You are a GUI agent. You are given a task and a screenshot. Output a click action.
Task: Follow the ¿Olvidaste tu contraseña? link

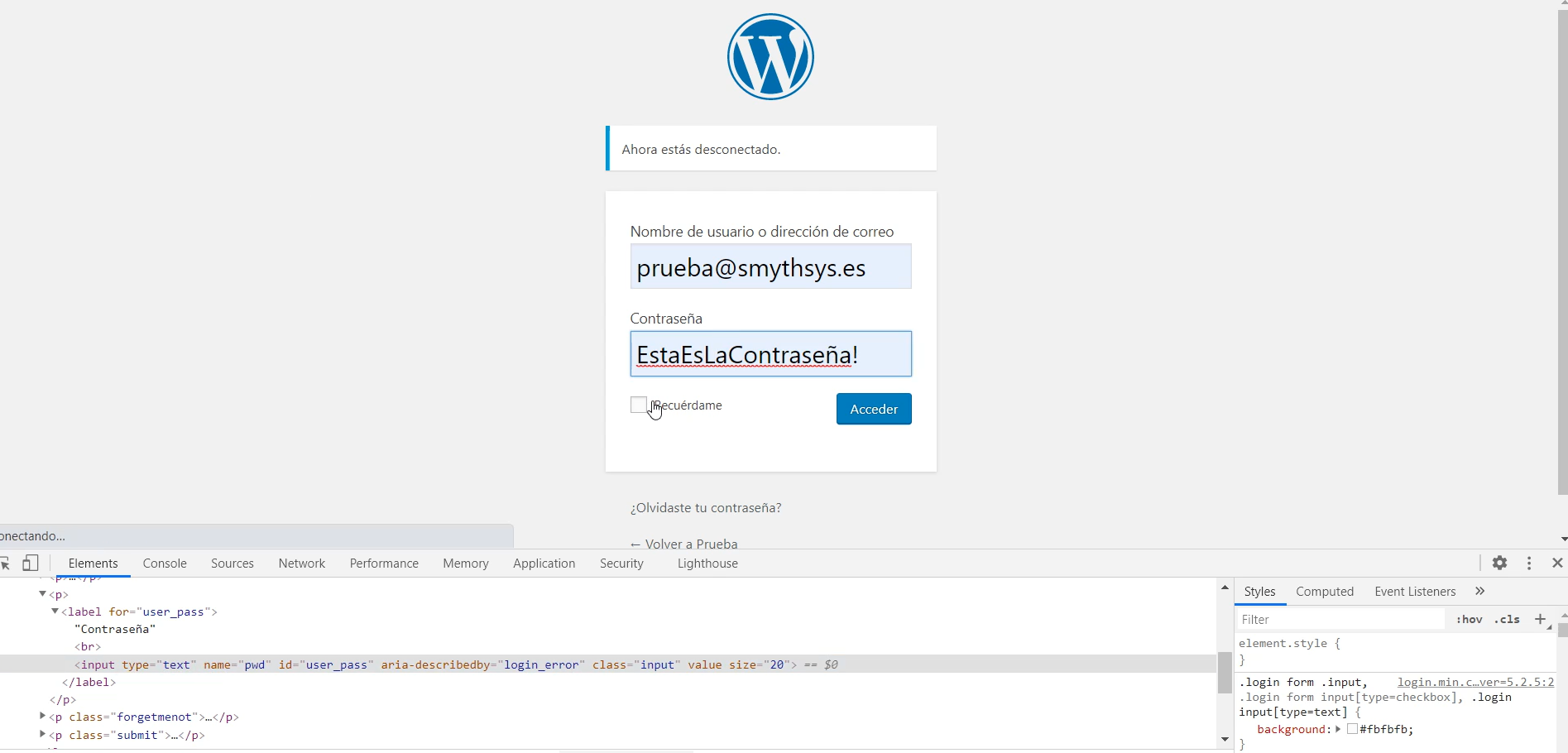click(706, 508)
